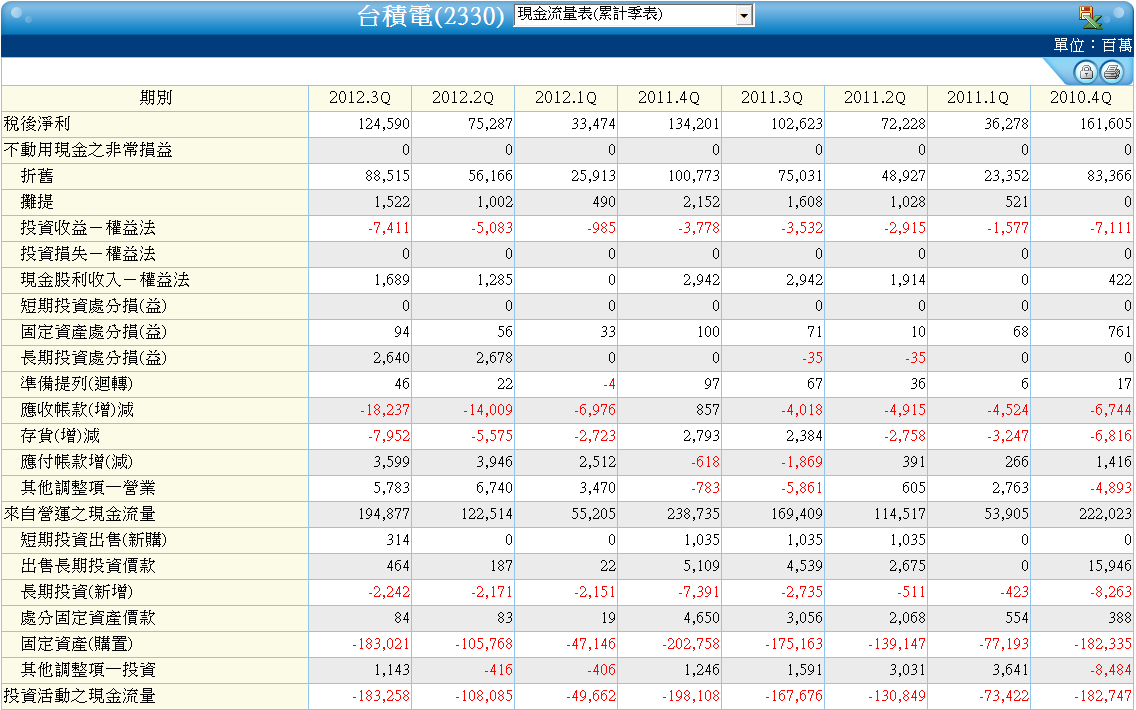Click inventory value 2,793

pyautogui.click(x=701, y=437)
